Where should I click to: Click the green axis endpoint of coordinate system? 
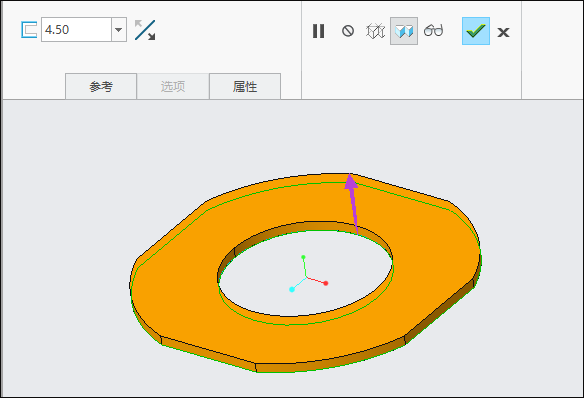(303, 257)
